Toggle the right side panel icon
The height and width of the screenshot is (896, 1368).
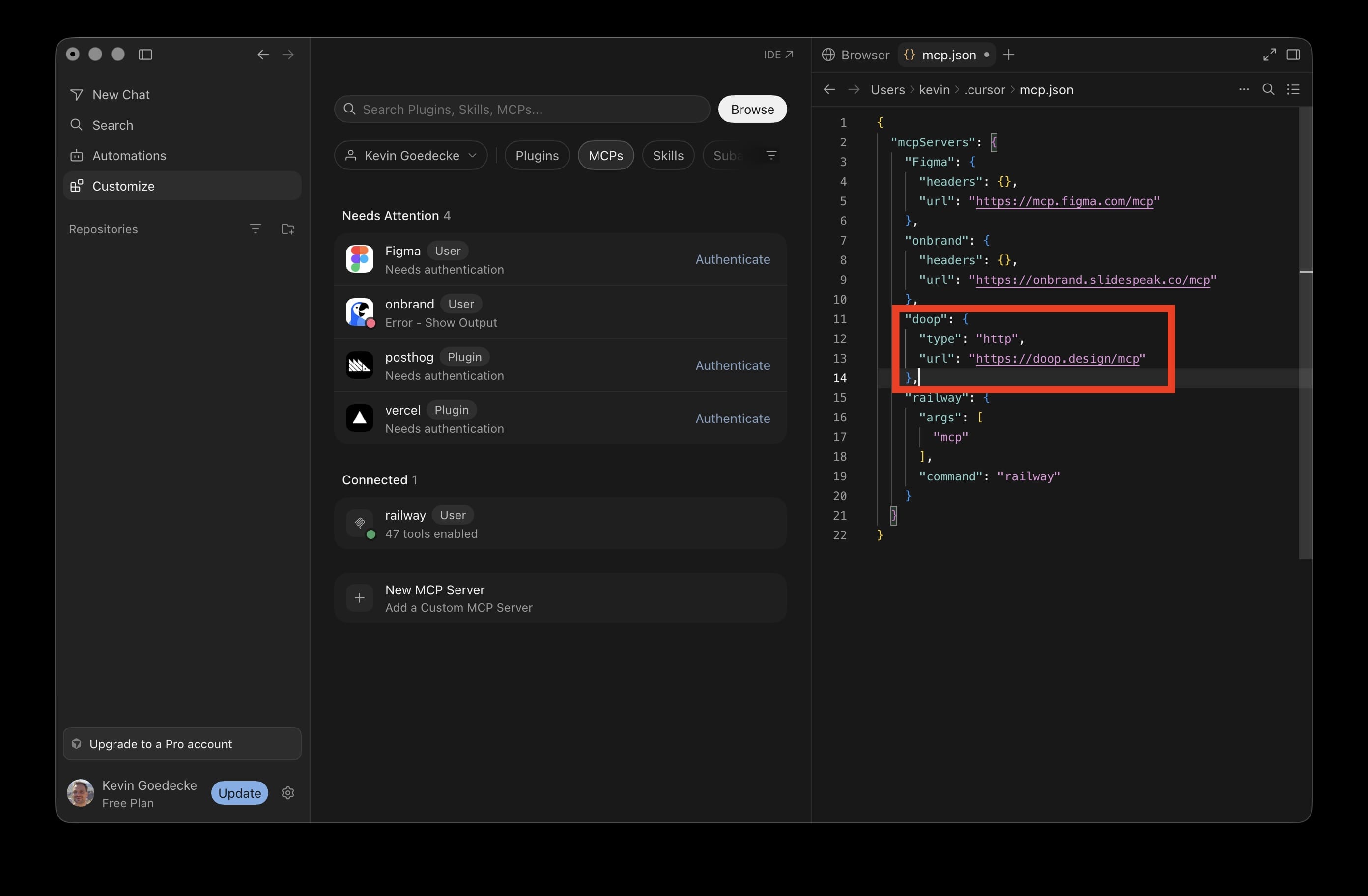click(x=1293, y=55)
